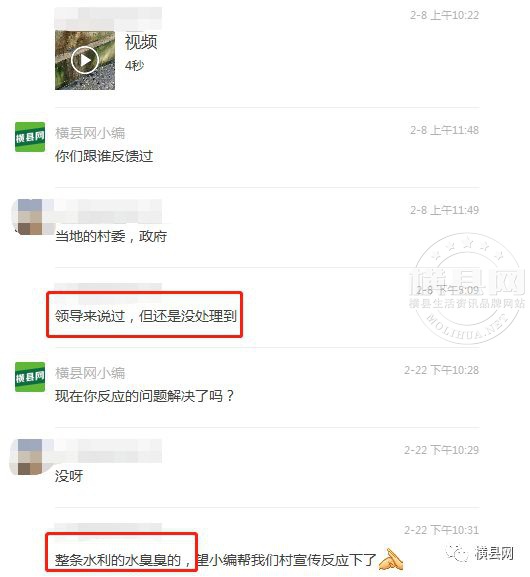Image resolution: width=530 pixels, height=577 pixels.
Task: Click the circular 横县网 stamp watermark
Action: pos(468,288)
